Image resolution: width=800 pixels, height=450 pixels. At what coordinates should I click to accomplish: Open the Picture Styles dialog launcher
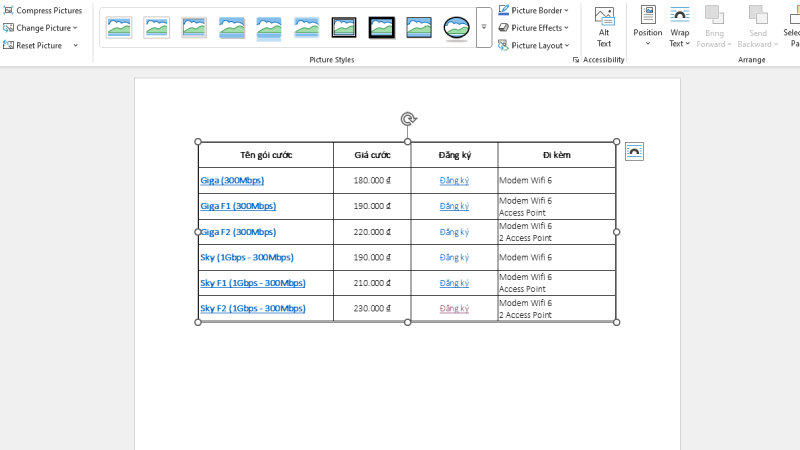[575, 60]
